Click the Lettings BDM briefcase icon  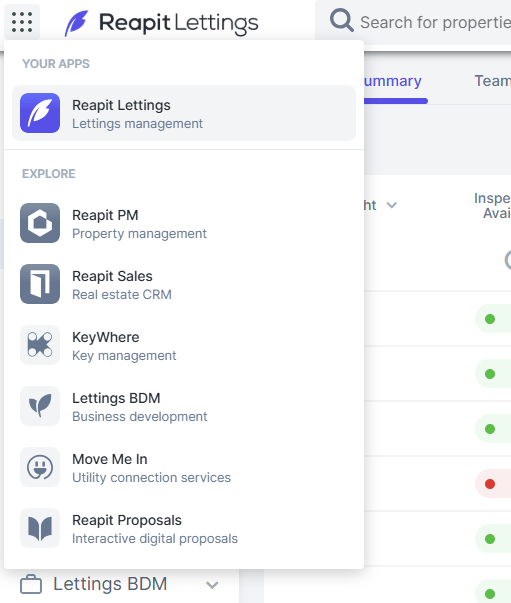tap(31, 585)
